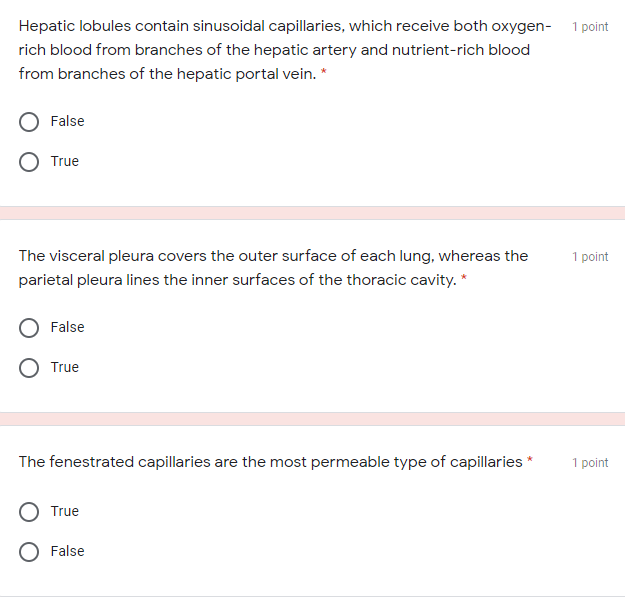This screenshot has height=597, width=628.
Task: Click 'True' label text under capillaries question
Action: [x=64, y=511]
